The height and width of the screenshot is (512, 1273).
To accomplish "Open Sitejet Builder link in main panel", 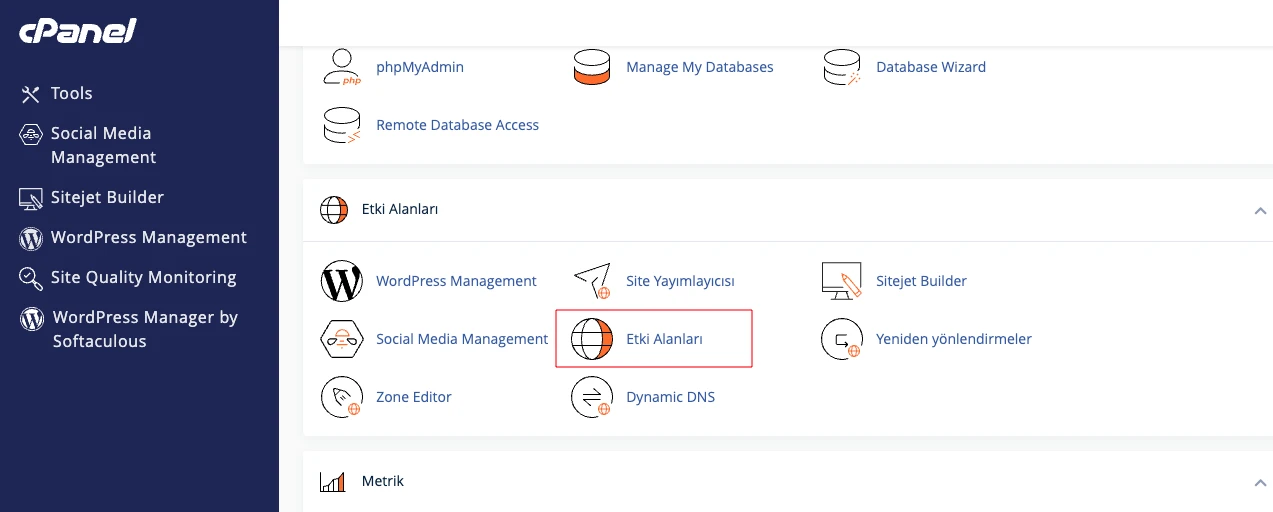I will 921,281.
